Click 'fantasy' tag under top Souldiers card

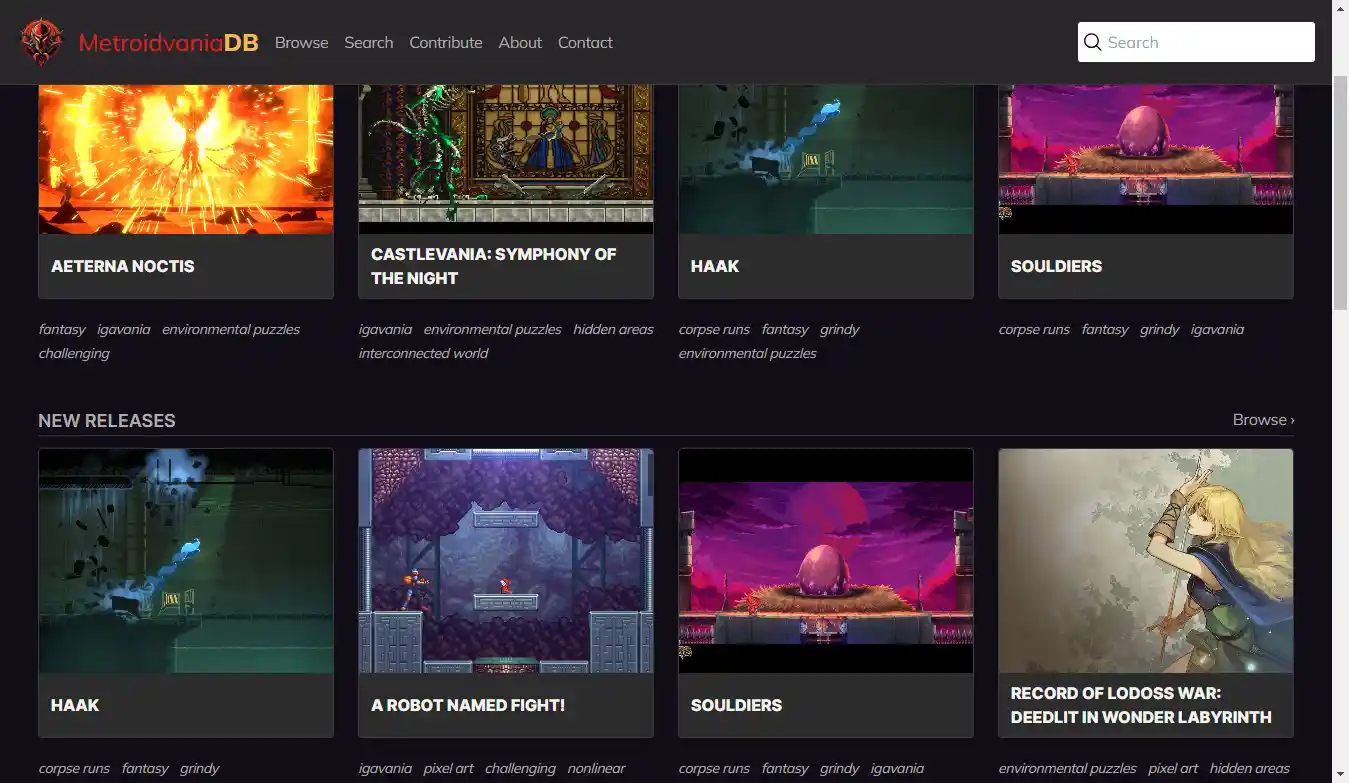(1105, 329)
